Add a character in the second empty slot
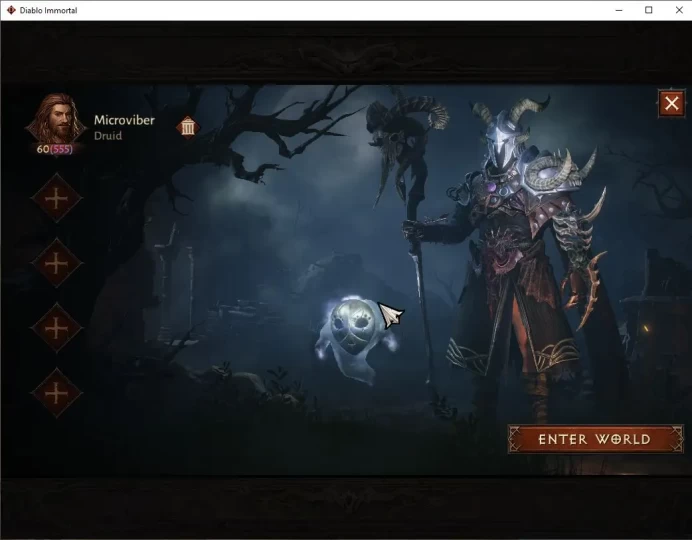This screenshot has width=692, height=540. coord(56,263)
